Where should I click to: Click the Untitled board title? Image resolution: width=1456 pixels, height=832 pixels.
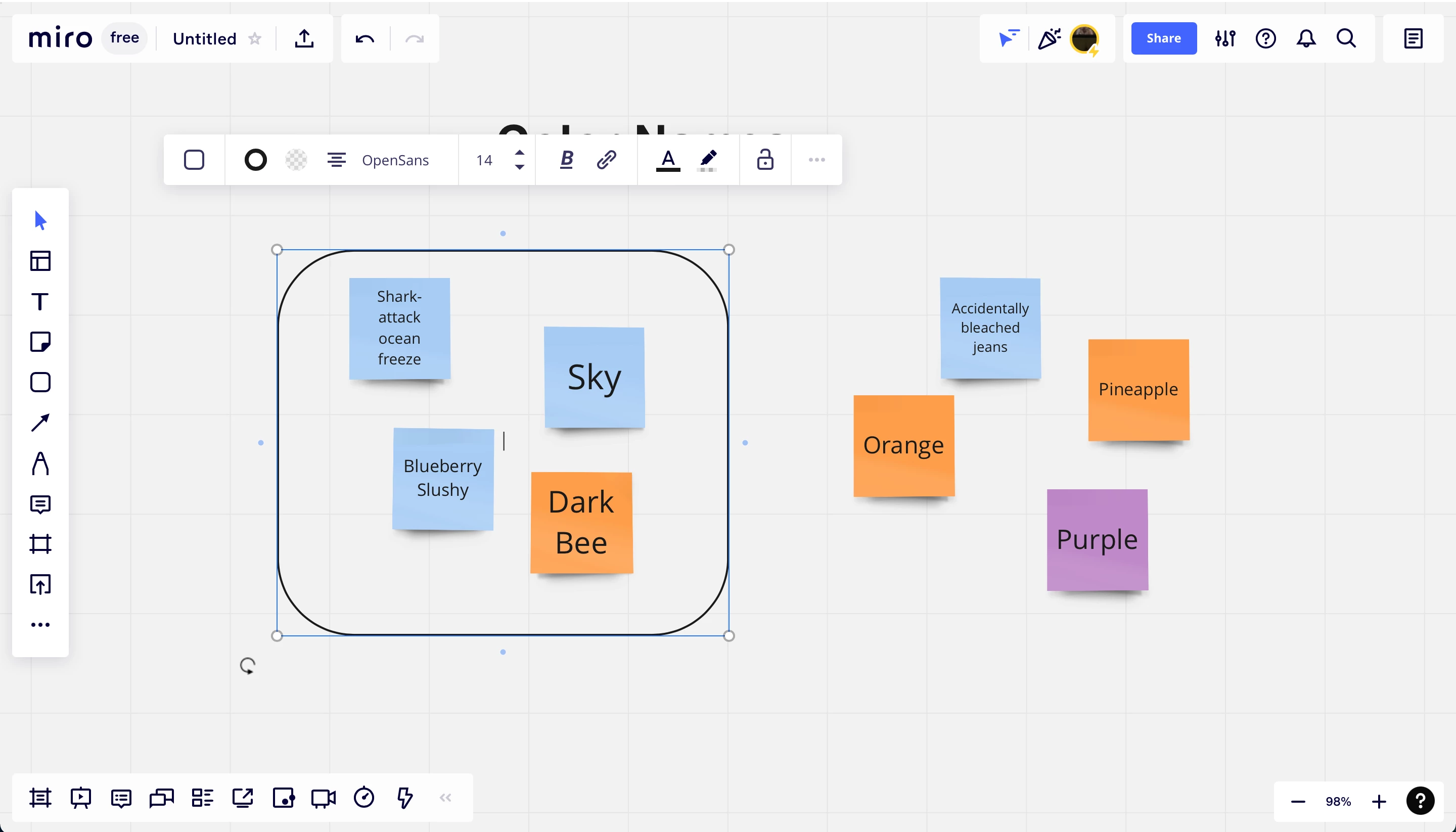click(205, 39)
